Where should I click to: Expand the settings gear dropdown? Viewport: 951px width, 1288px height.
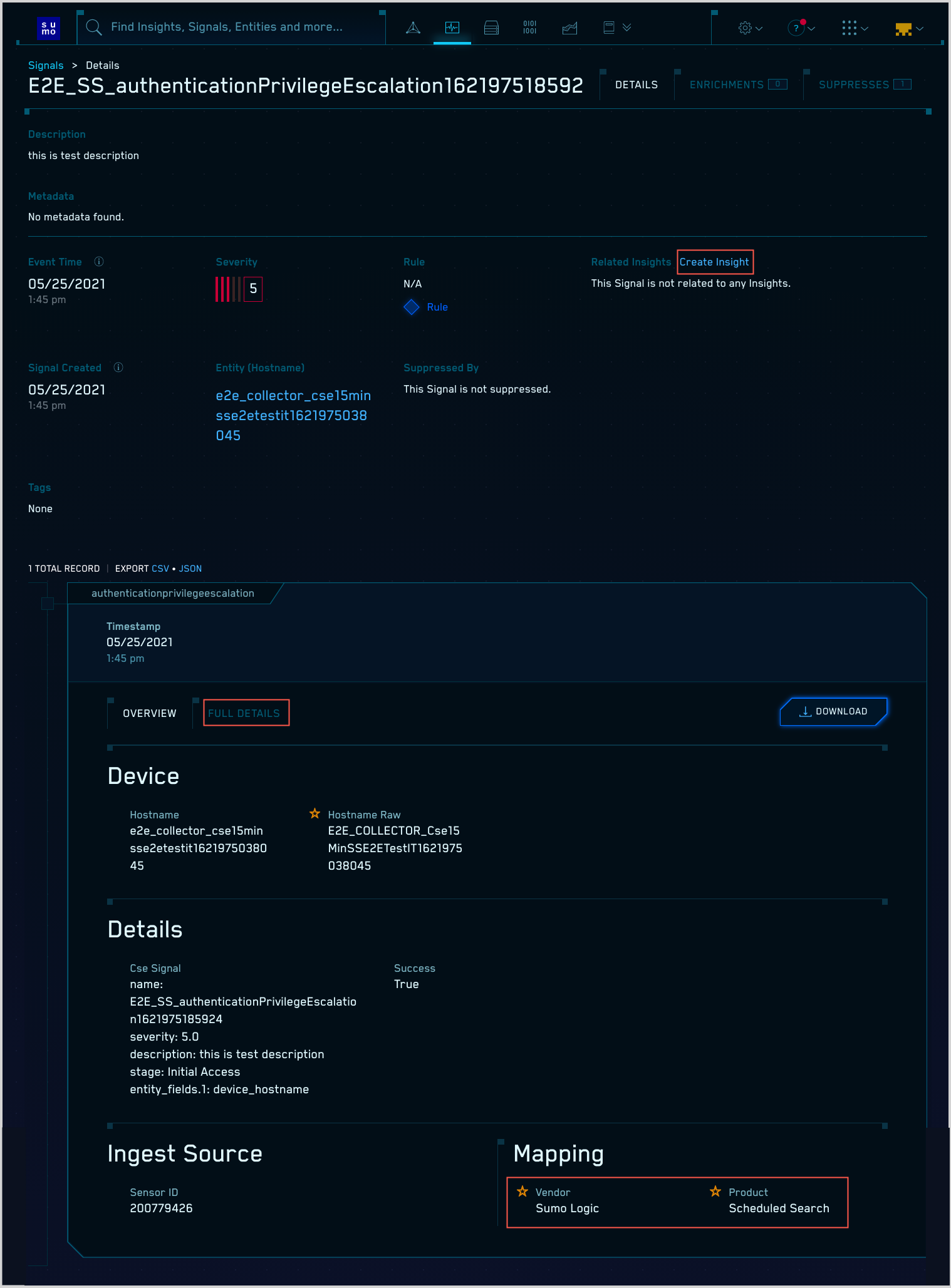pyautogui.click(x=750, y=28)
